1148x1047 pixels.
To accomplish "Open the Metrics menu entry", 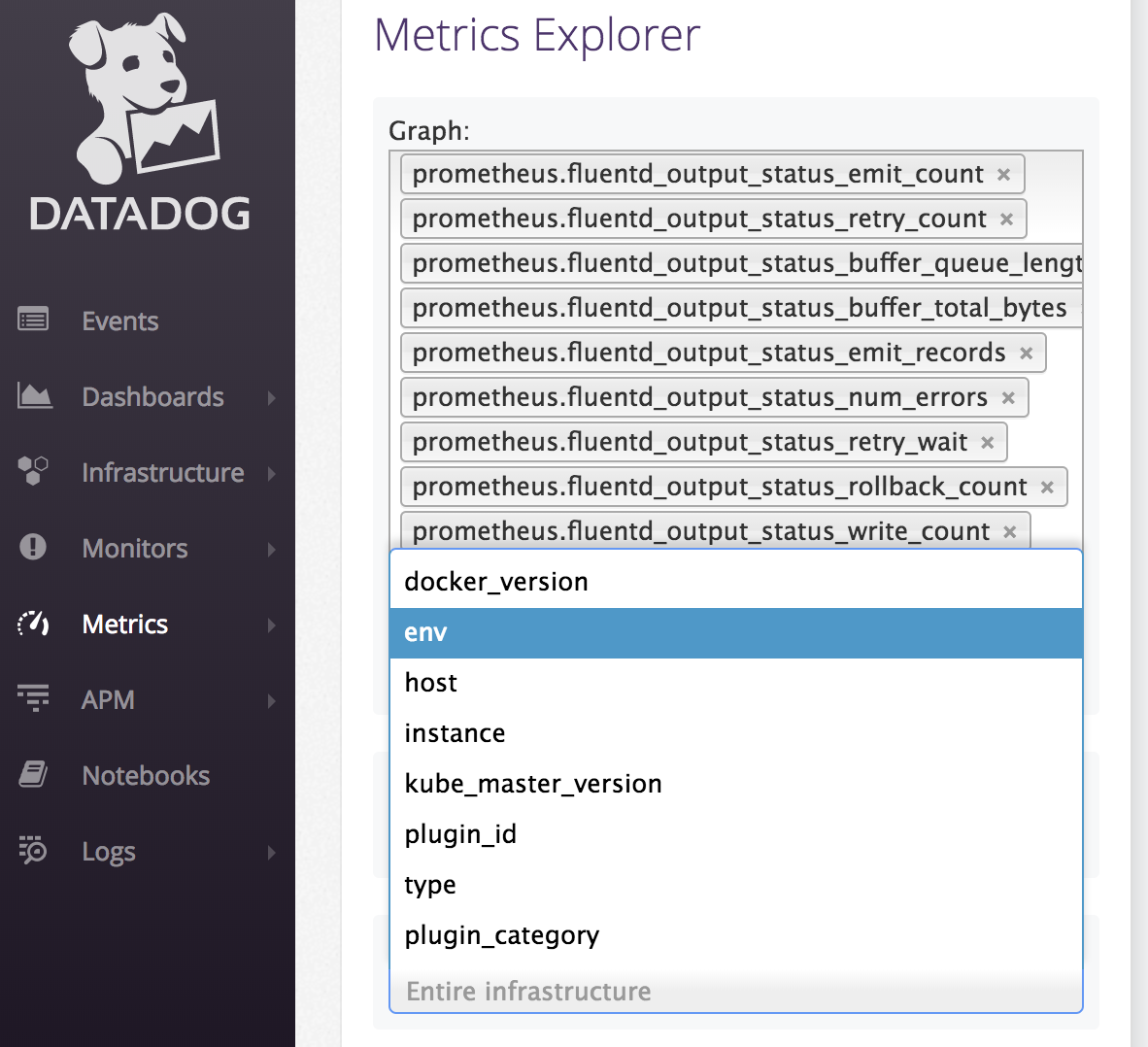I will pos(124,625).
